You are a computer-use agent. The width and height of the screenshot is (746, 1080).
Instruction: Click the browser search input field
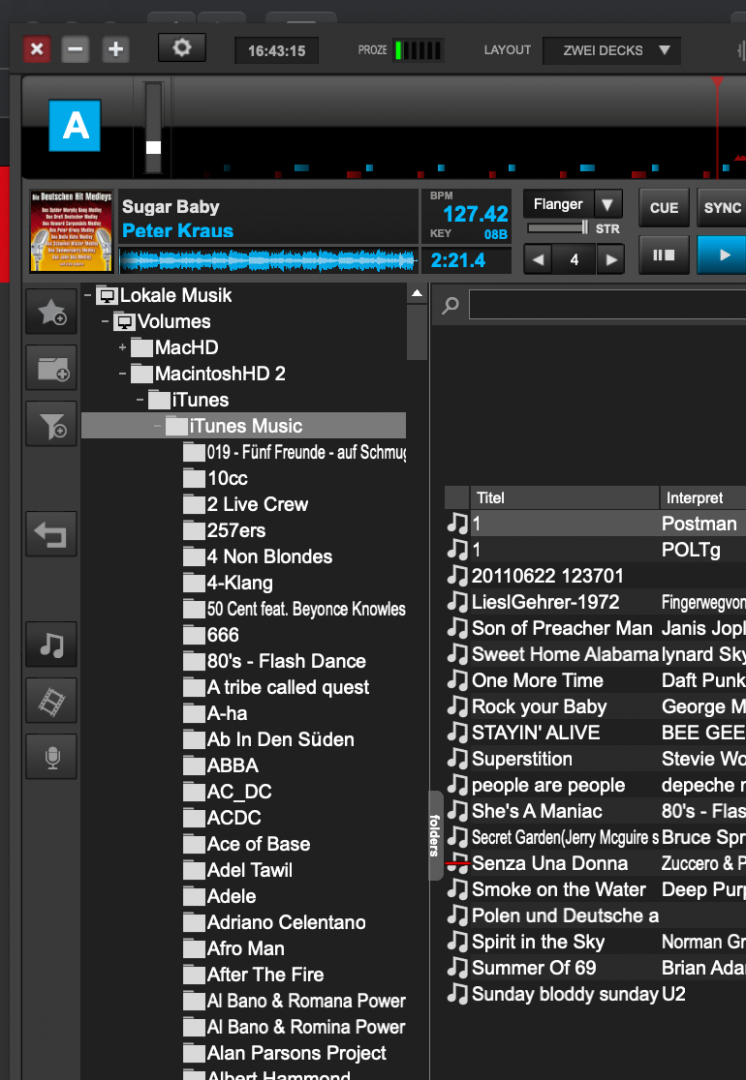608,304
